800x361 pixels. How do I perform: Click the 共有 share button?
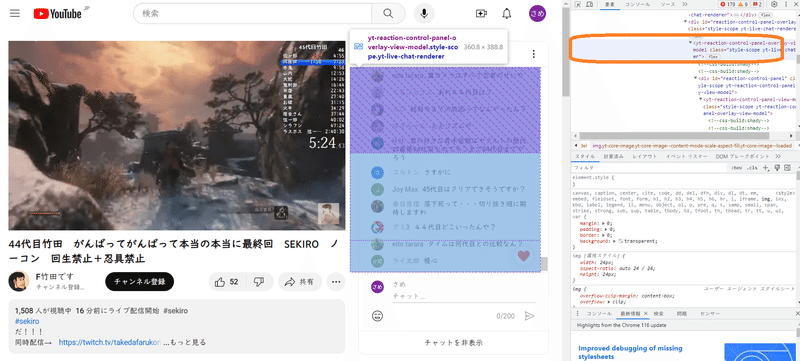tap(299, 281)
